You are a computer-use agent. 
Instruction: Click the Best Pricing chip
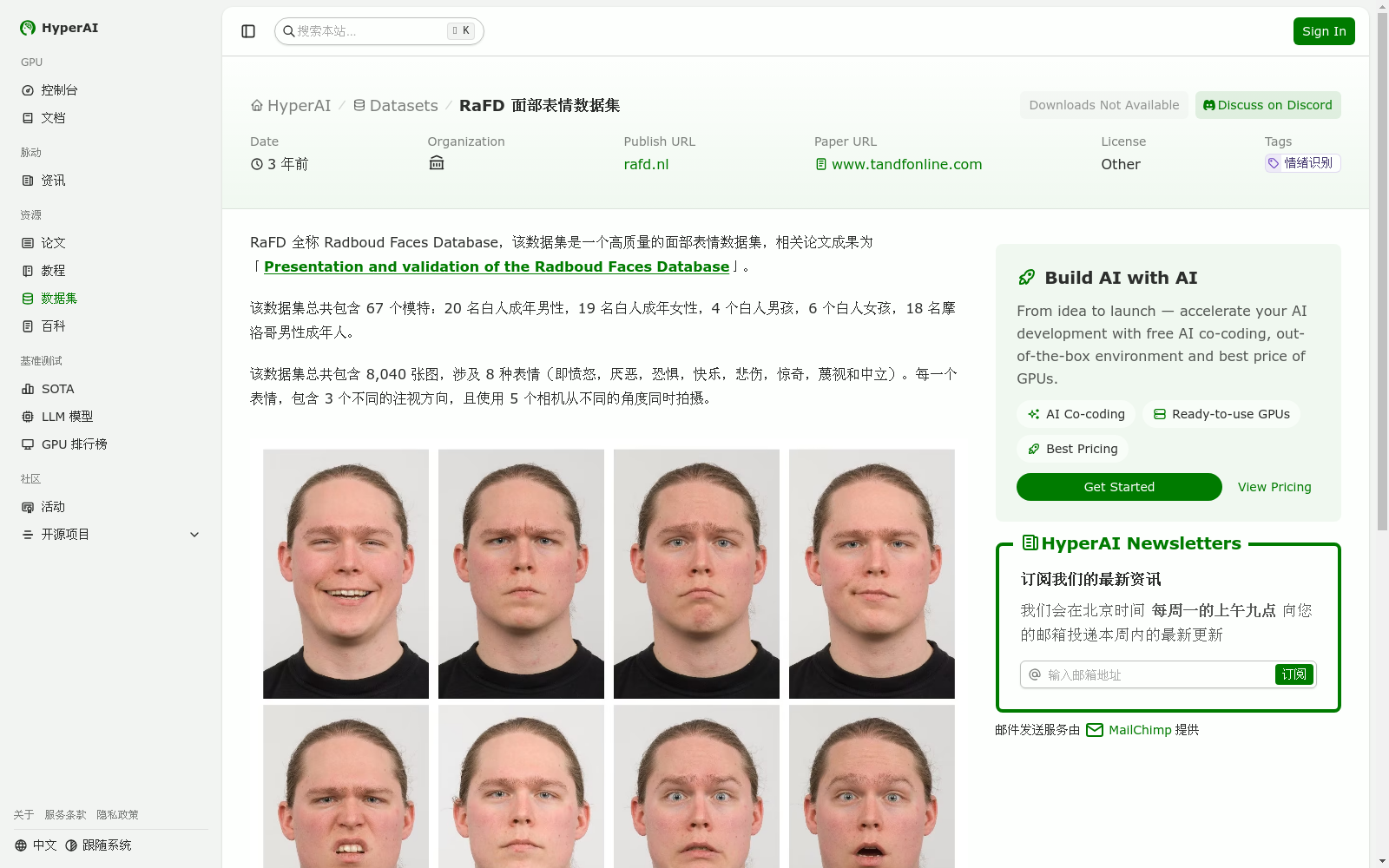1073,449
